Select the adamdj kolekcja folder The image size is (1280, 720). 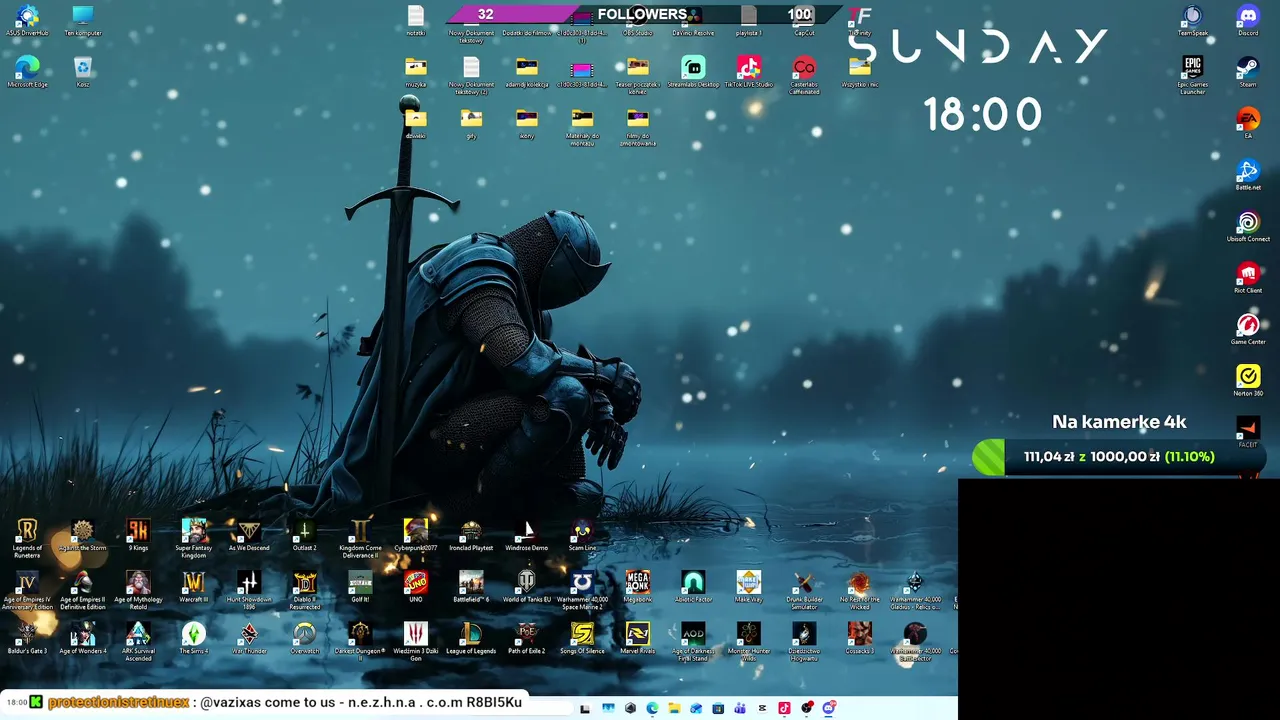[x=527, y=72]
